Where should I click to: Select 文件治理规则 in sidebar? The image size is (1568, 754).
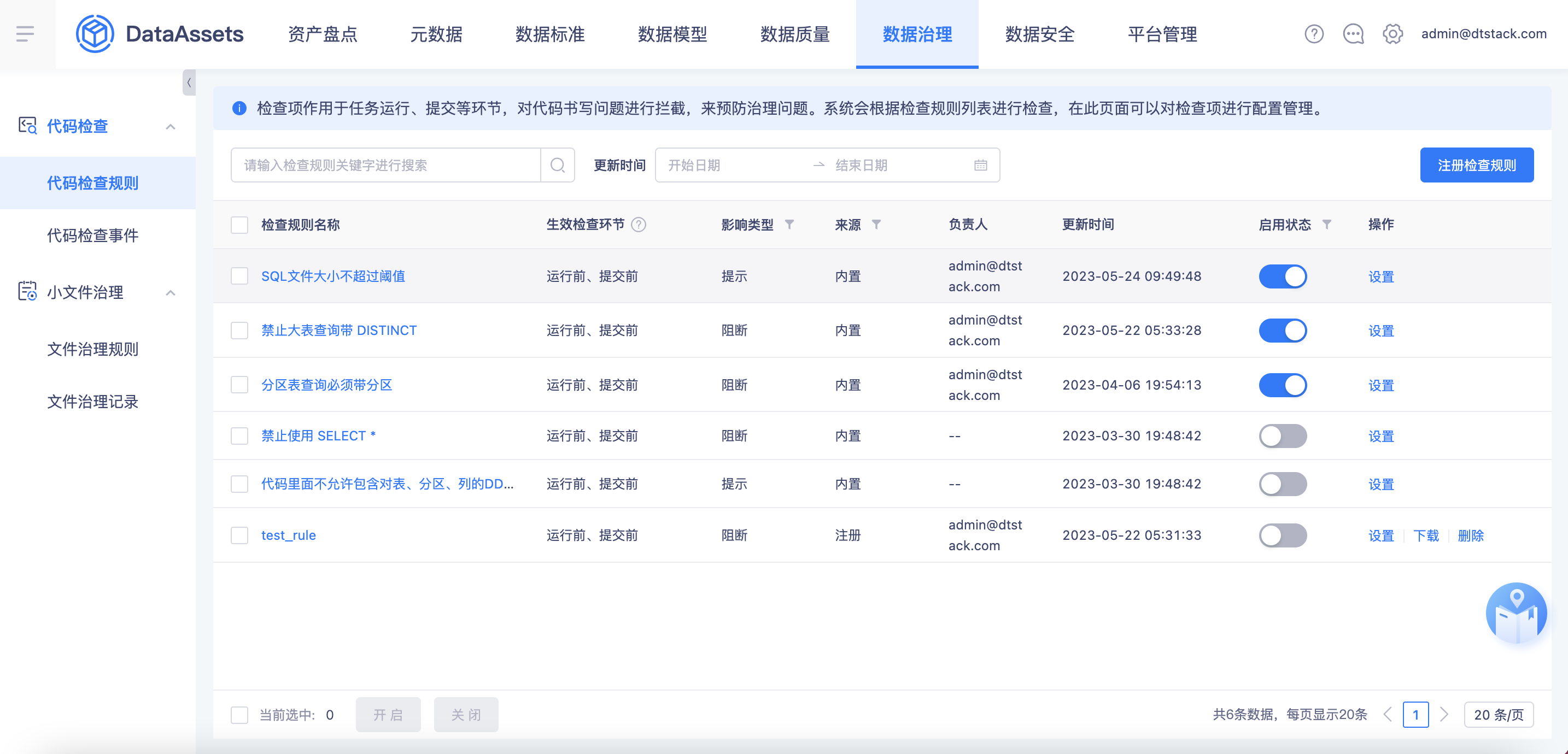(93, 349)
